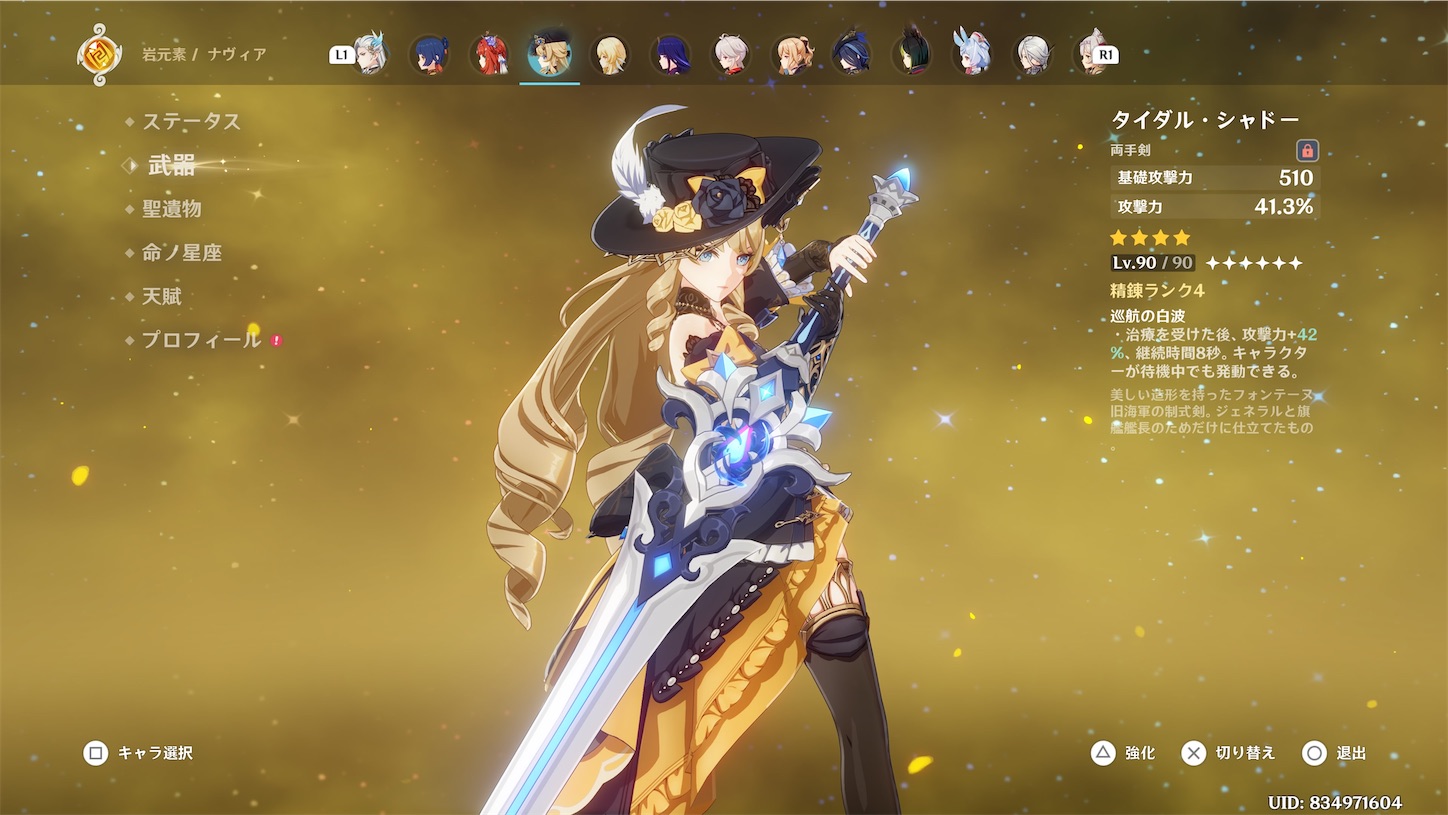The image size is (1448, 815).
Task: Click the highlighted Navia portrait
Action: tap(550, 54)
